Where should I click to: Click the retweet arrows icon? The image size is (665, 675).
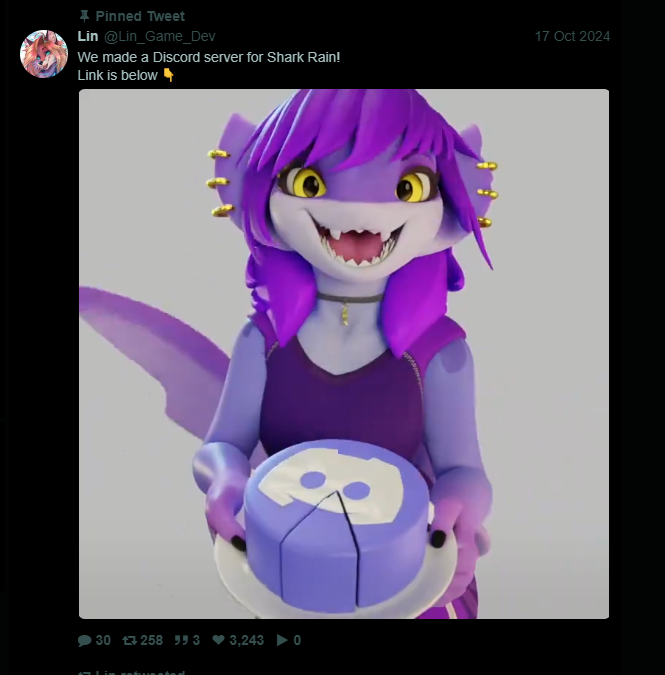(x=130, y=641)
